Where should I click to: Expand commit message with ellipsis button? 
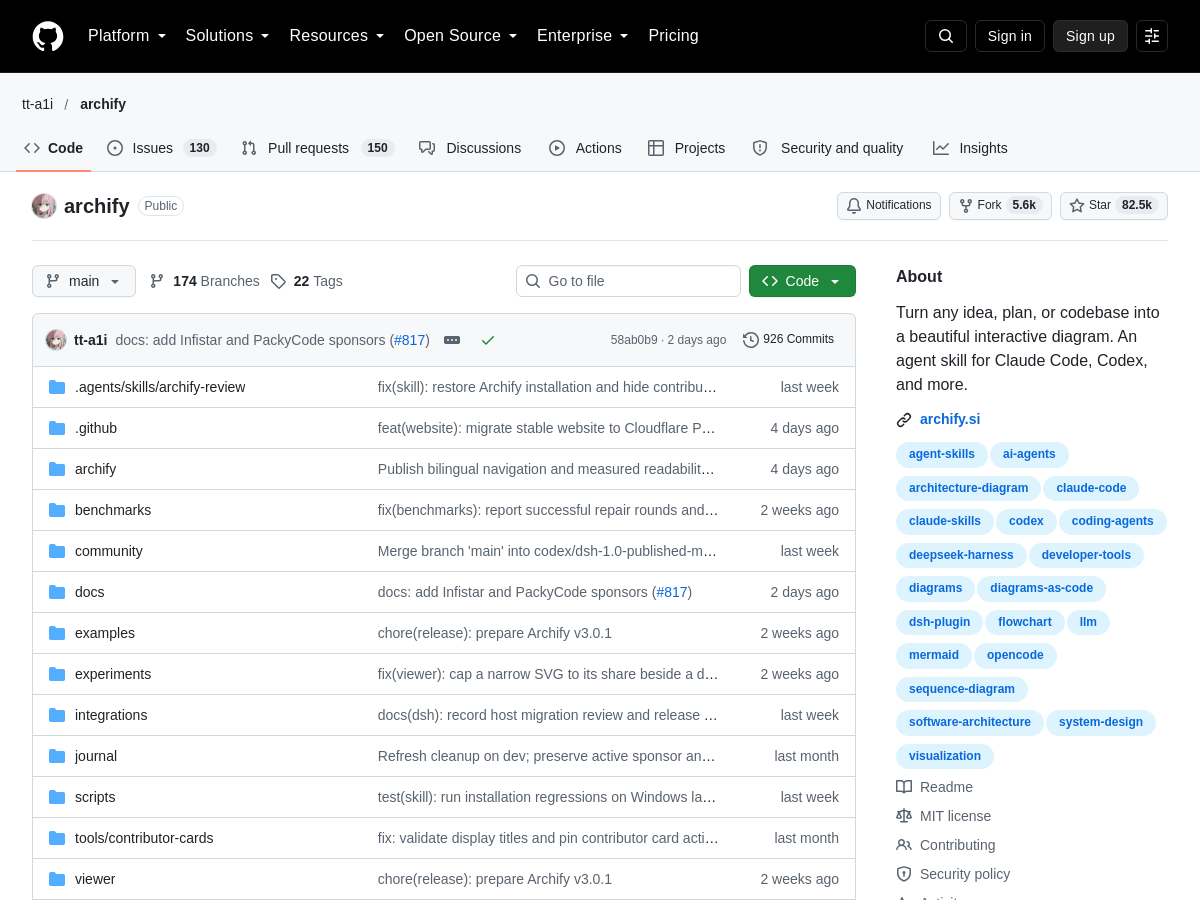point(452,340)
